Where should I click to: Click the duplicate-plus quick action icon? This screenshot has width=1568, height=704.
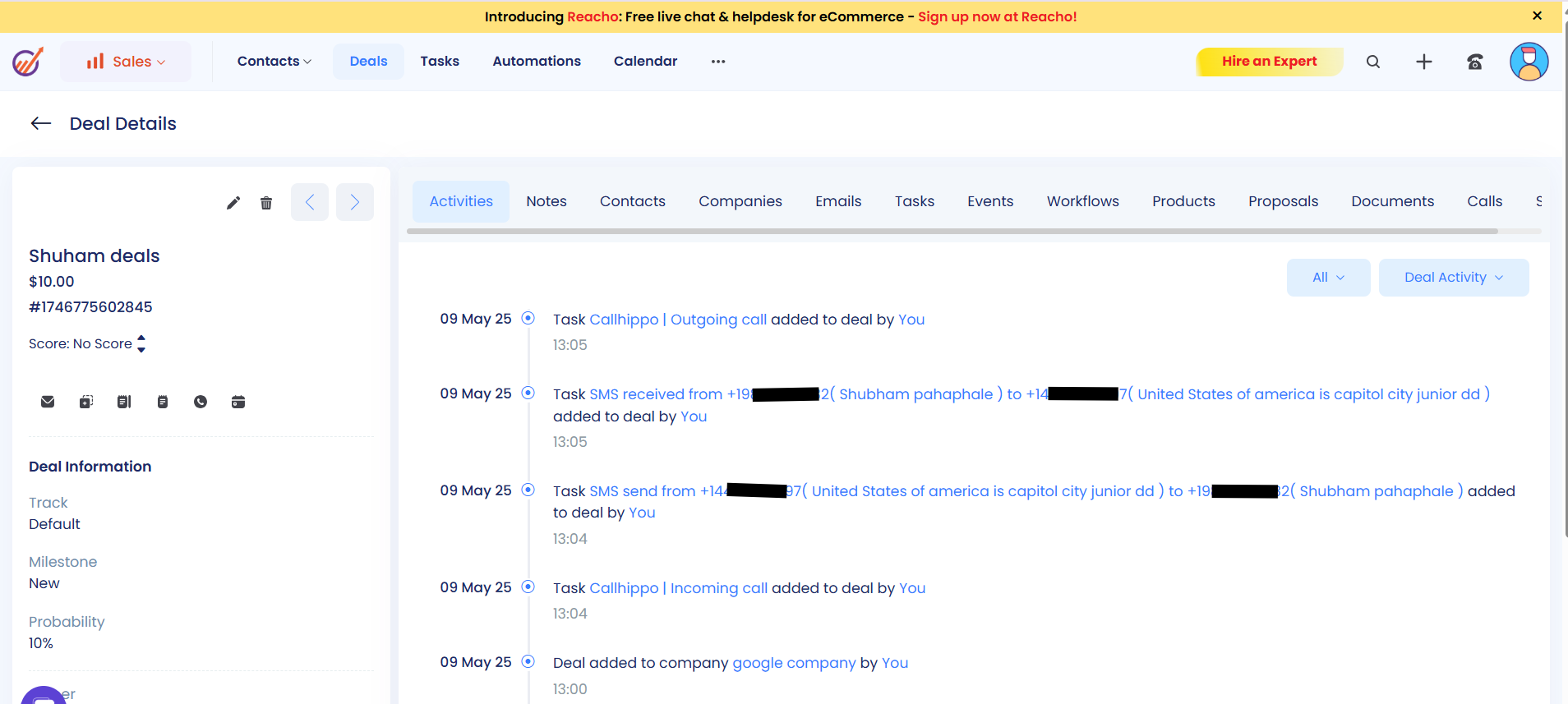tap(86, 402)
